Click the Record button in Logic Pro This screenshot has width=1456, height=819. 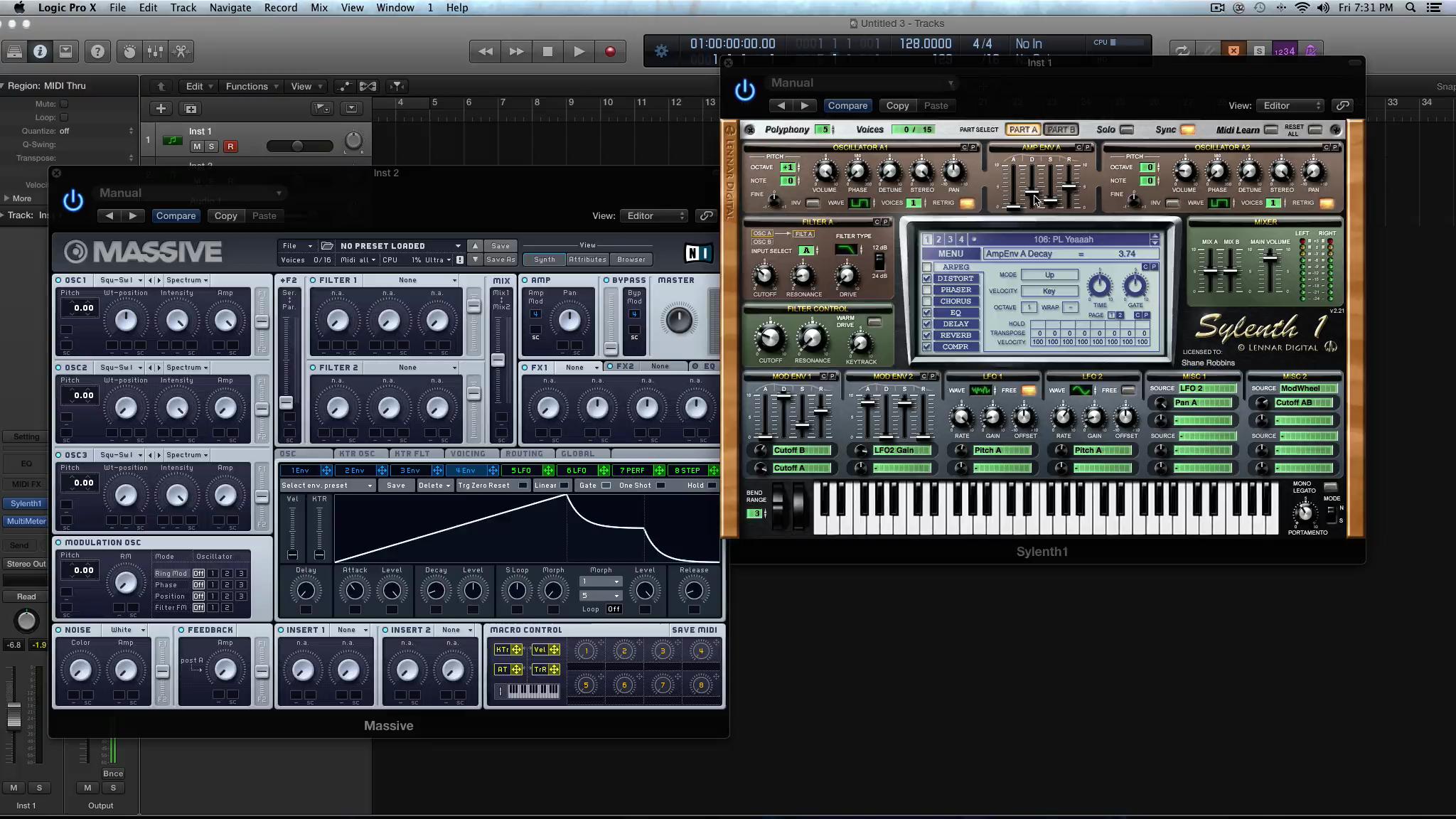click(611, 51)
